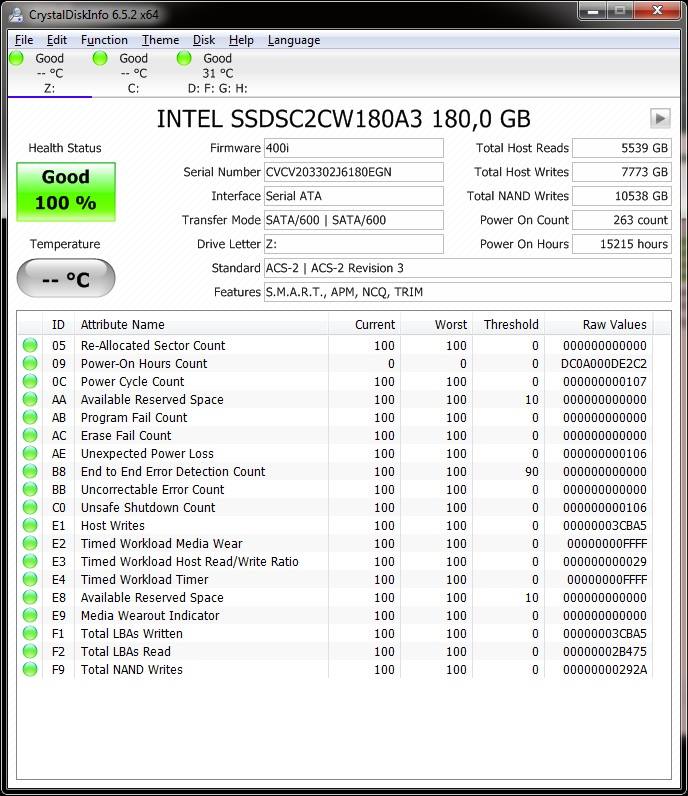Click the ID column header

(x=58, y=324)
